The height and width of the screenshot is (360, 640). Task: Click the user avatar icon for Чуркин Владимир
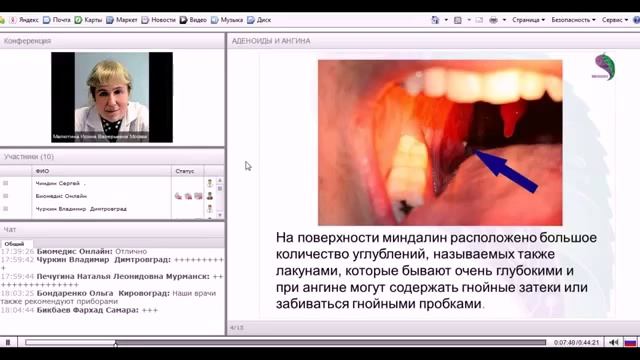pyautogui.click(x=210, y=209)
